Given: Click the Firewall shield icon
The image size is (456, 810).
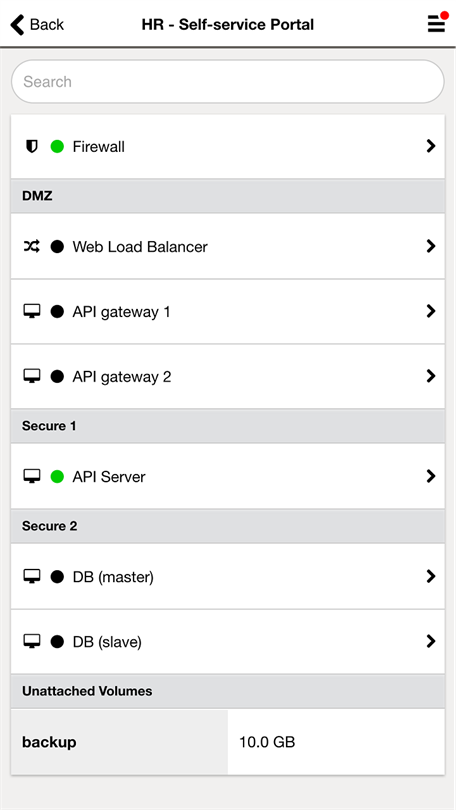Looking at the screenshot, I should point(32,147).
